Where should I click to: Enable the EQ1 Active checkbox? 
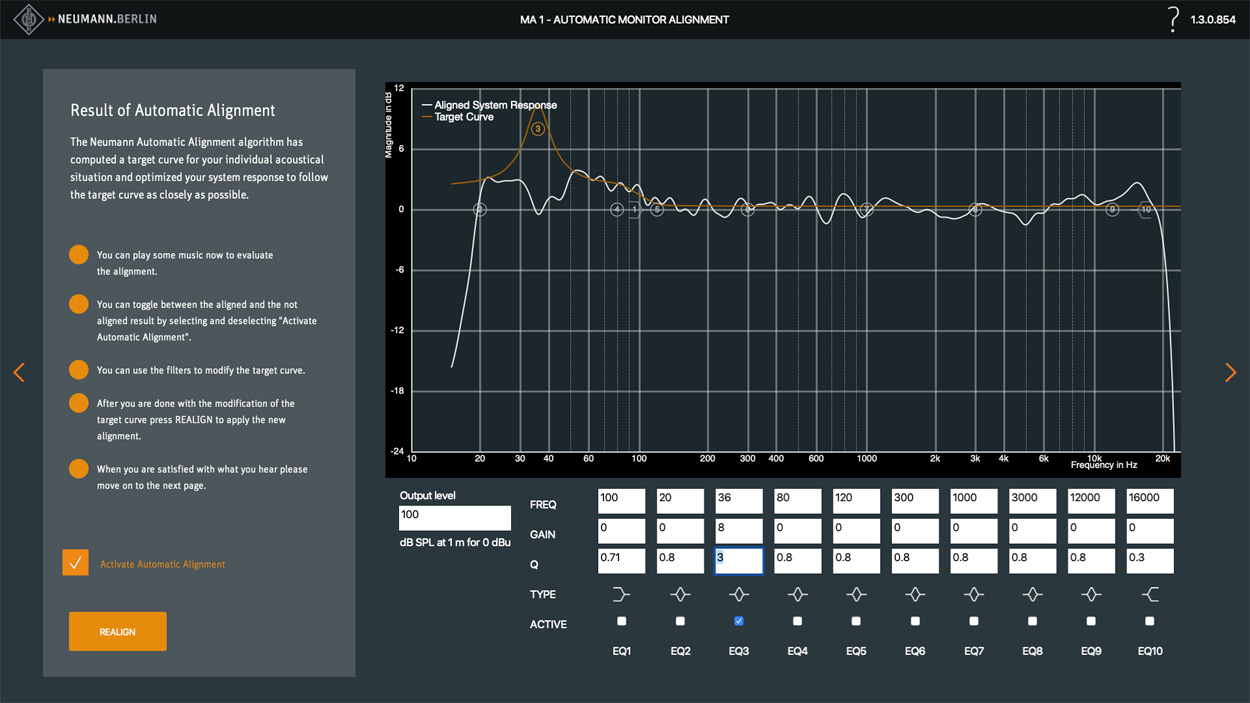622,621
